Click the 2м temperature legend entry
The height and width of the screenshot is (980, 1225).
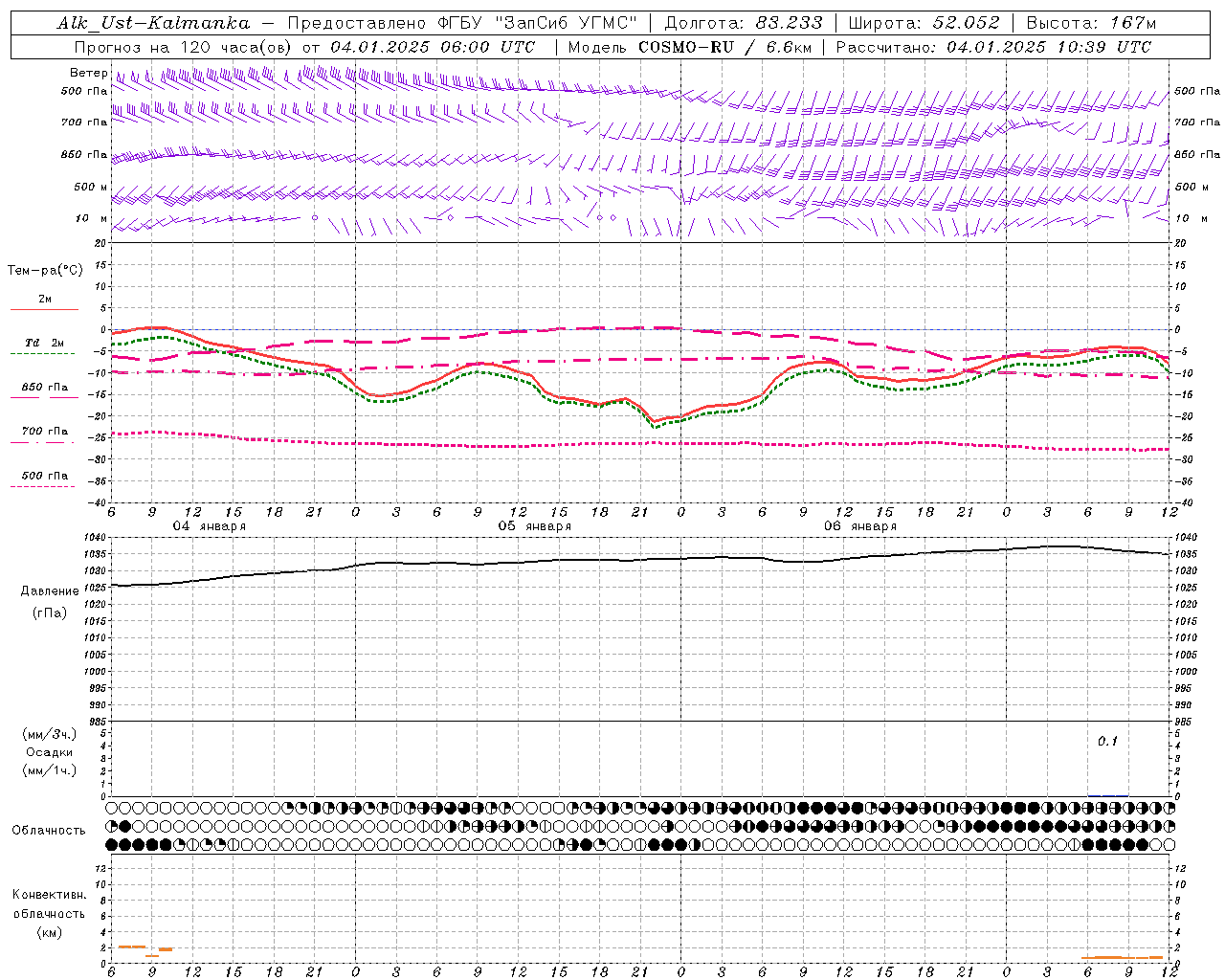click(x=45, y=299)
